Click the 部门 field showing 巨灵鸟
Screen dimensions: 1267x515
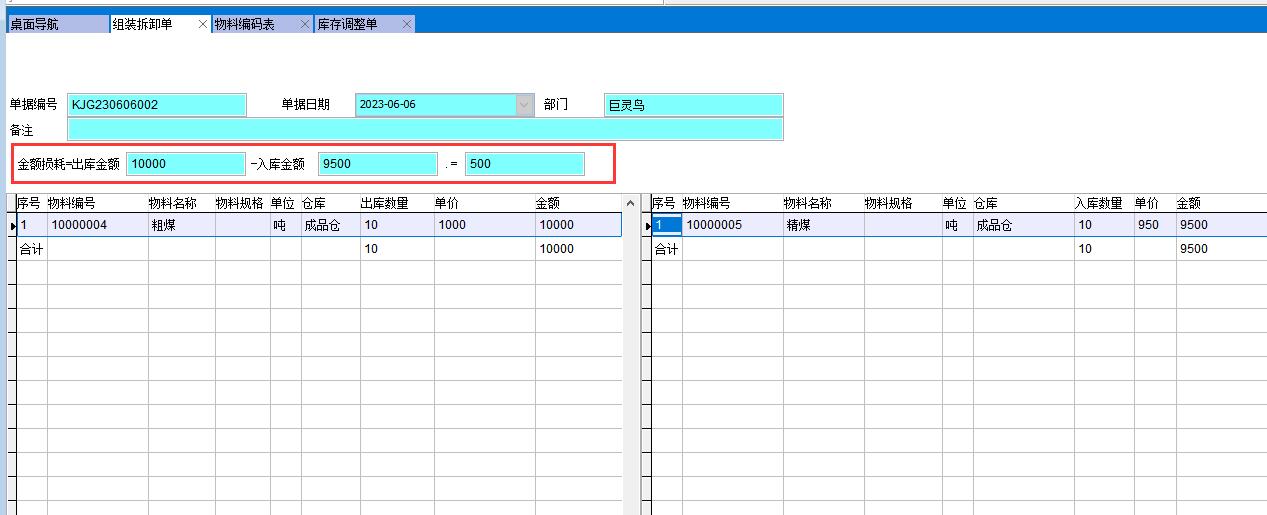pos(693,105)
